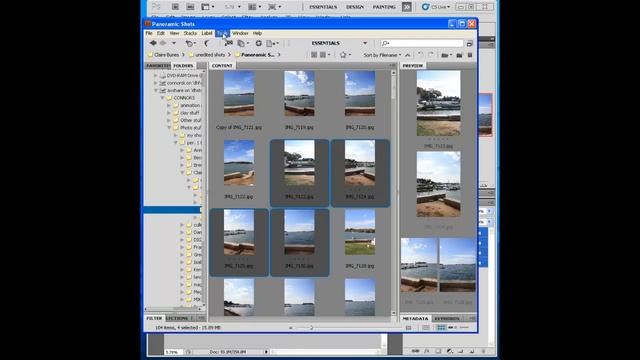This screenshot has width=640, height=360.
Task: Click the Go Back arrow in Bridge toolbar
Action: (x=153, y=43)
